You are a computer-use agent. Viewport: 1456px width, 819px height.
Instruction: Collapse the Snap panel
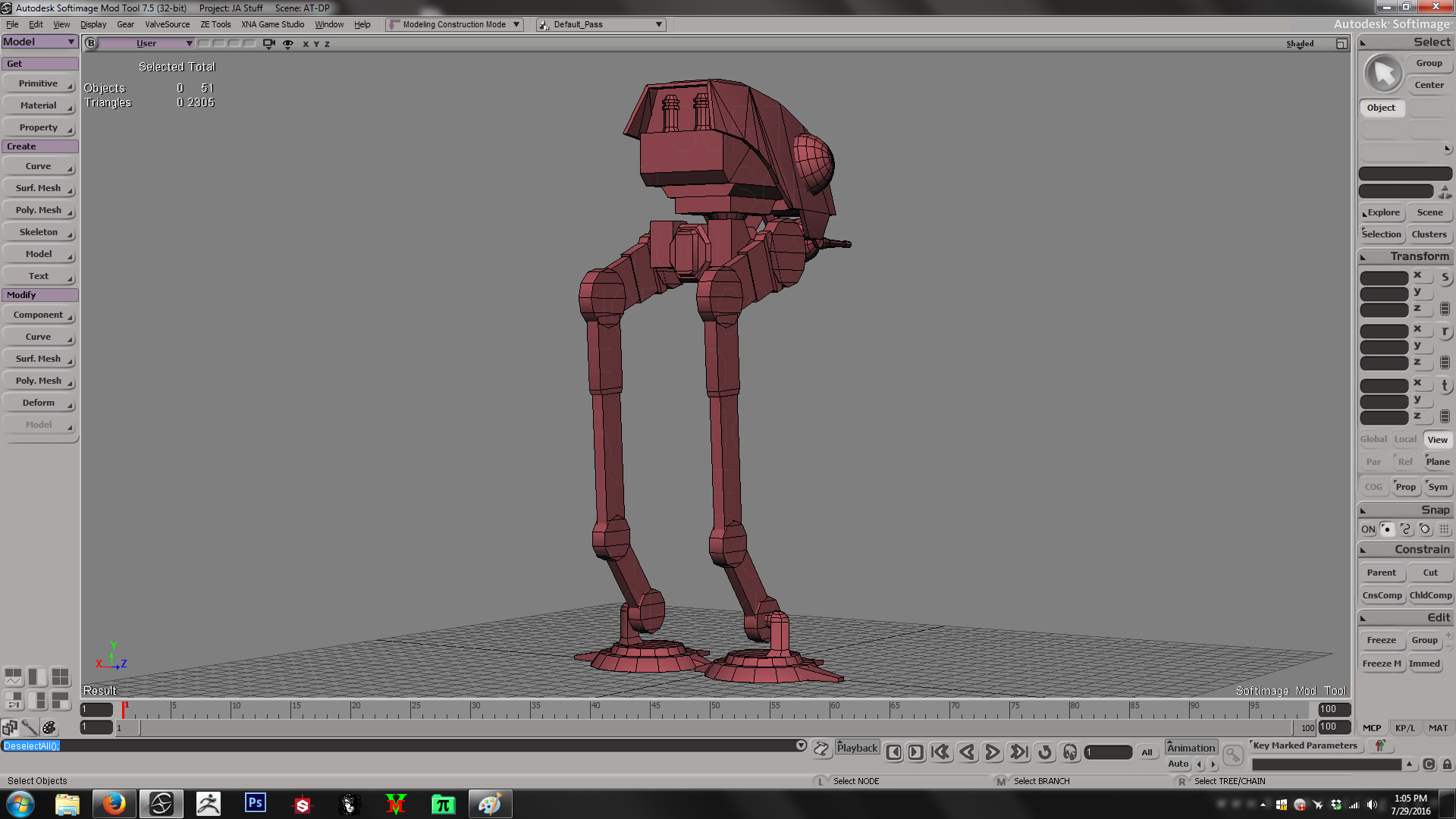pos(1363,510)
